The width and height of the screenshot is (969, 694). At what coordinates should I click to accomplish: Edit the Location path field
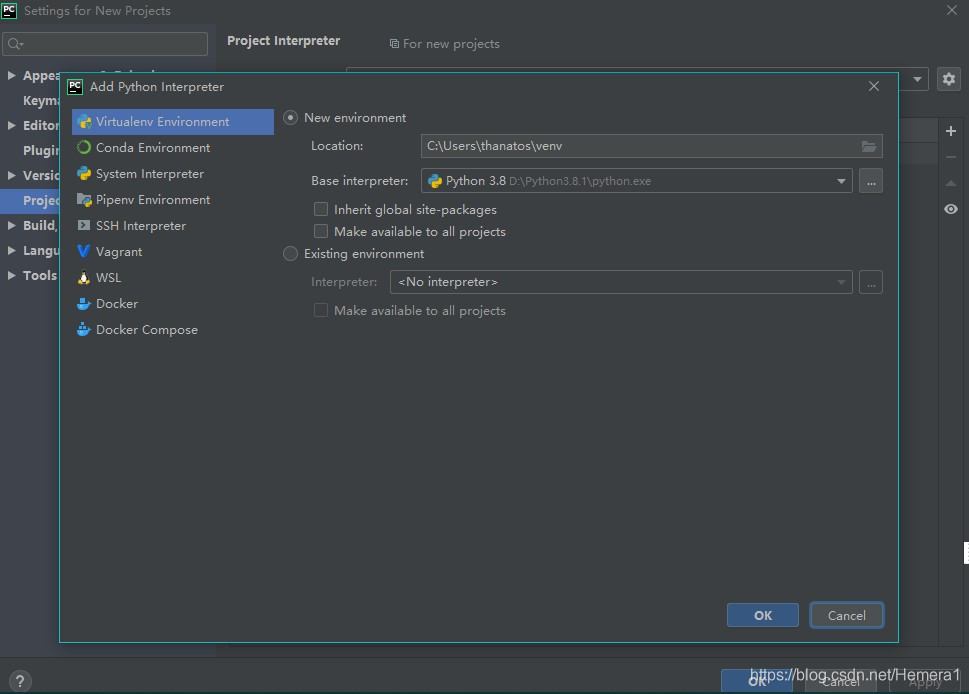point(651,146)
